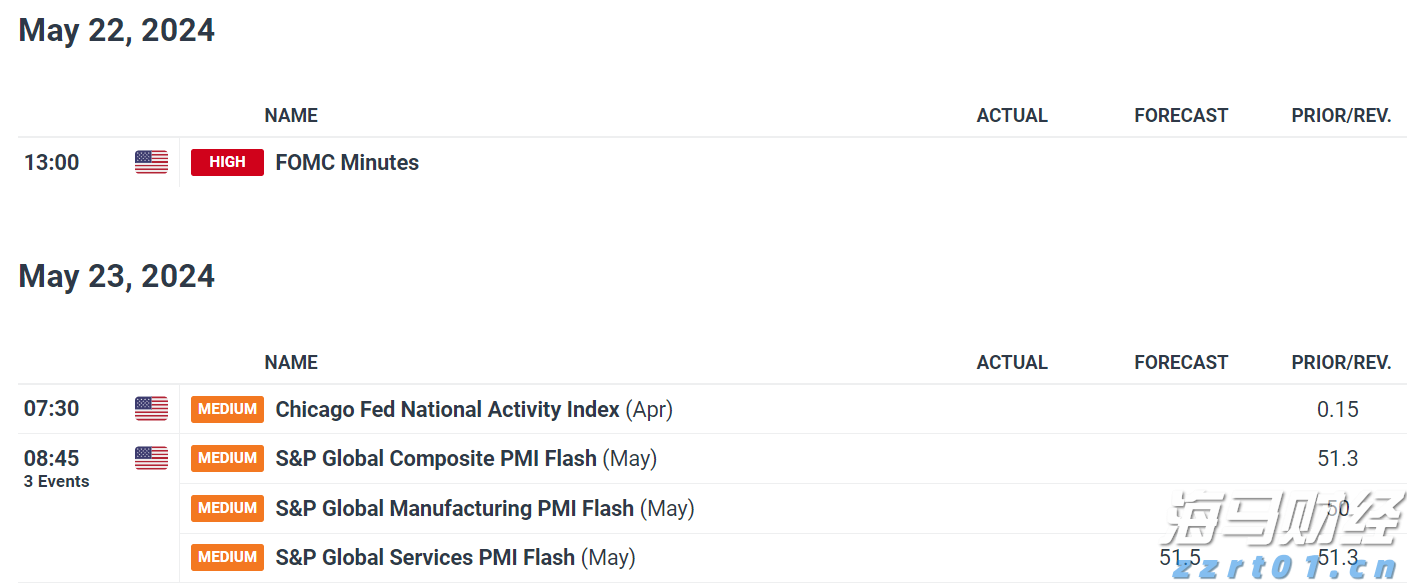Click the MEDIUM badge for Services PMI Flash
Screen dimensions: 1407x583
pos(227,557)
